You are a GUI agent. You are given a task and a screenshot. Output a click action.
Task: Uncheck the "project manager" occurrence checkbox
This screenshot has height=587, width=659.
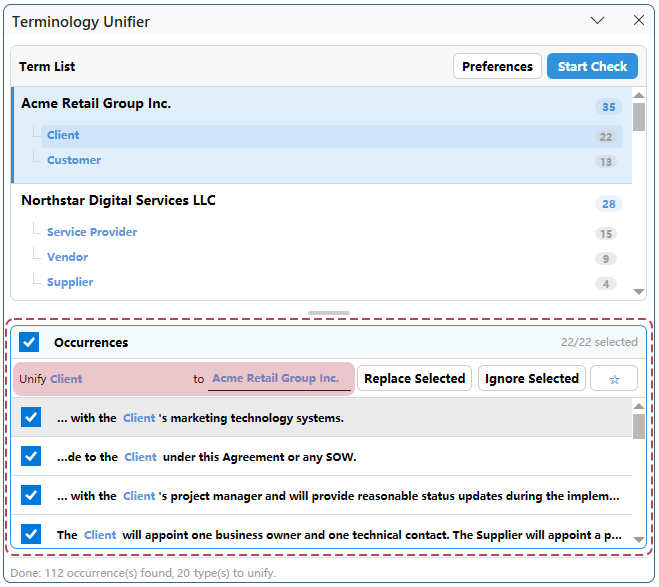click(x=31, y=495)
